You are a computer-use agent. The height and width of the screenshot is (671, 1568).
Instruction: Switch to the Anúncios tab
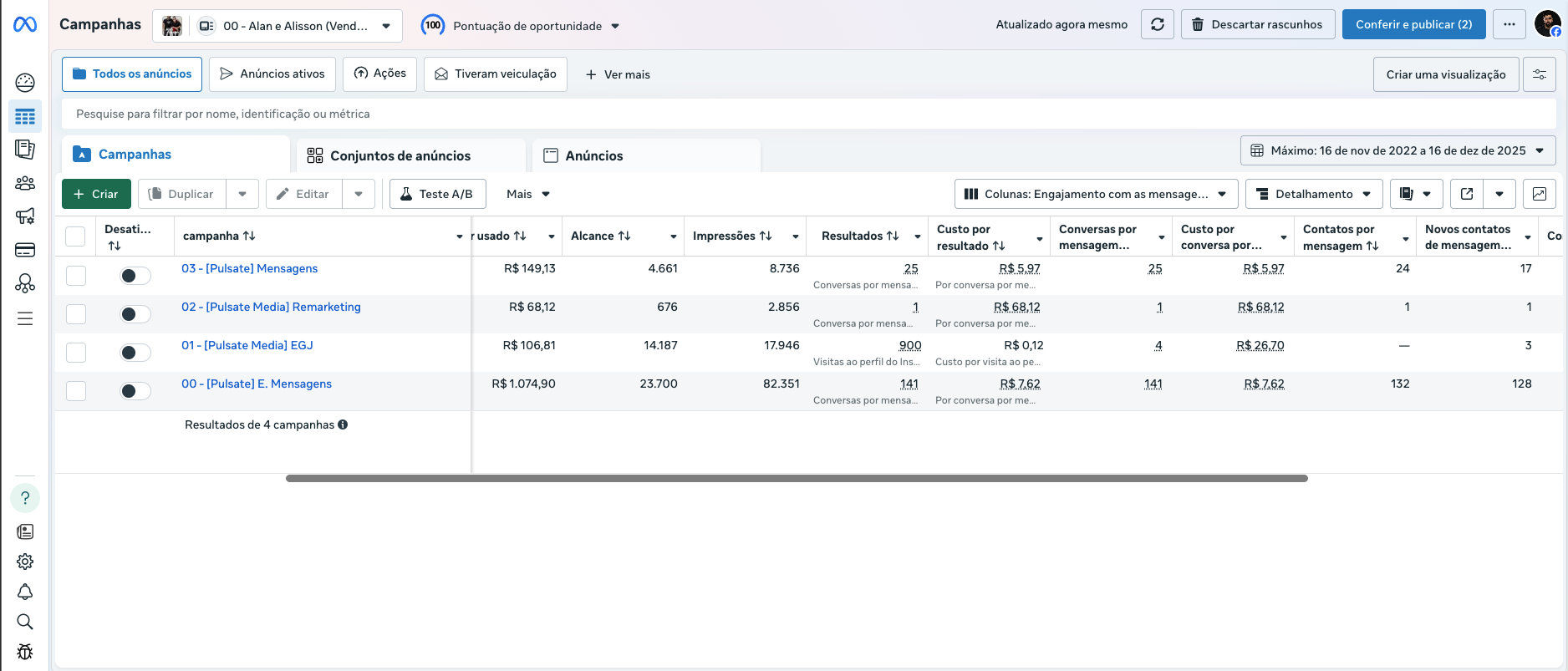tap(593, 155)
